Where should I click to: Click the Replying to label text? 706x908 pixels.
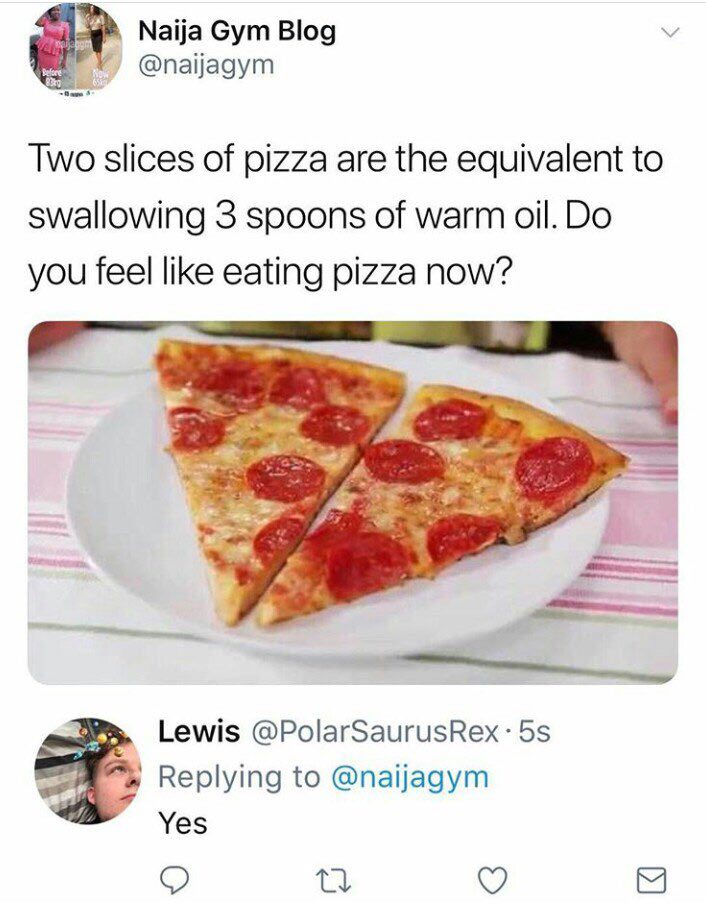(x=239, y=777)
